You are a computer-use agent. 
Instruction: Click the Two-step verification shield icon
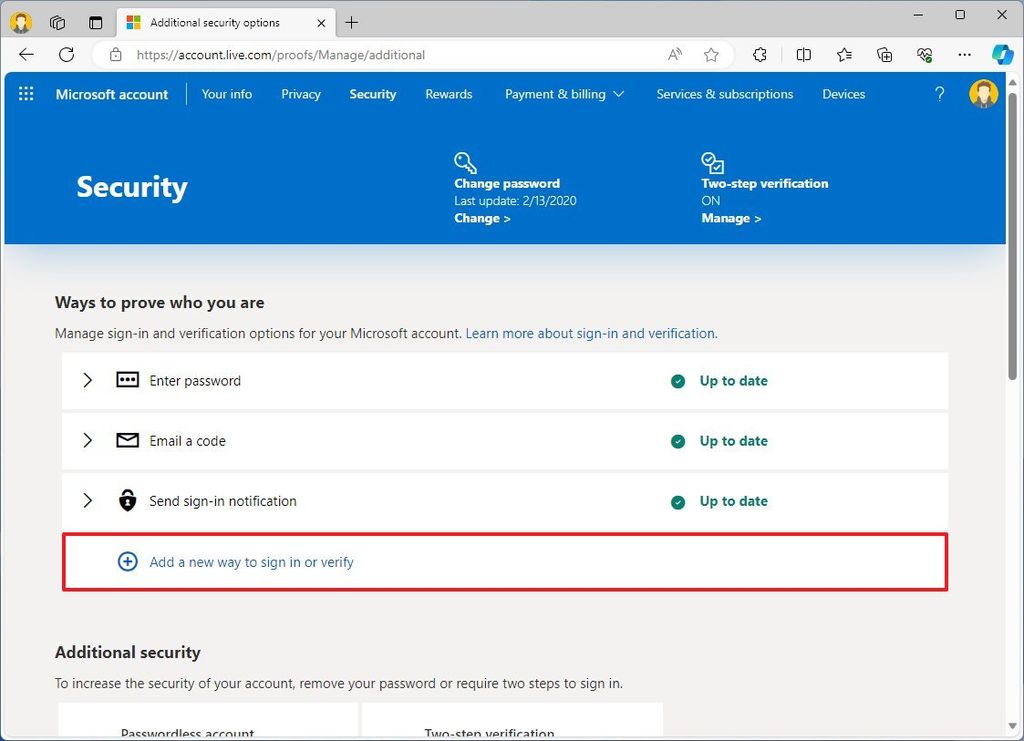[711, 162]
